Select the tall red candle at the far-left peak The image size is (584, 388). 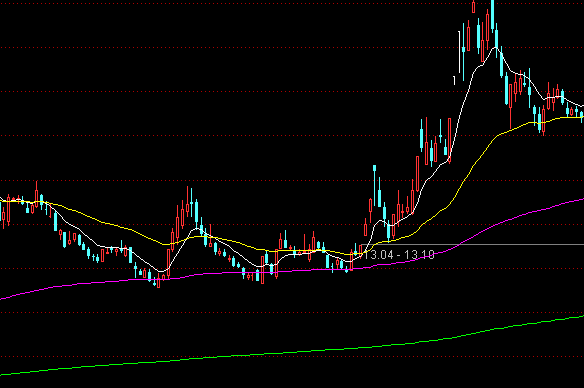click(x=36, y=194)
